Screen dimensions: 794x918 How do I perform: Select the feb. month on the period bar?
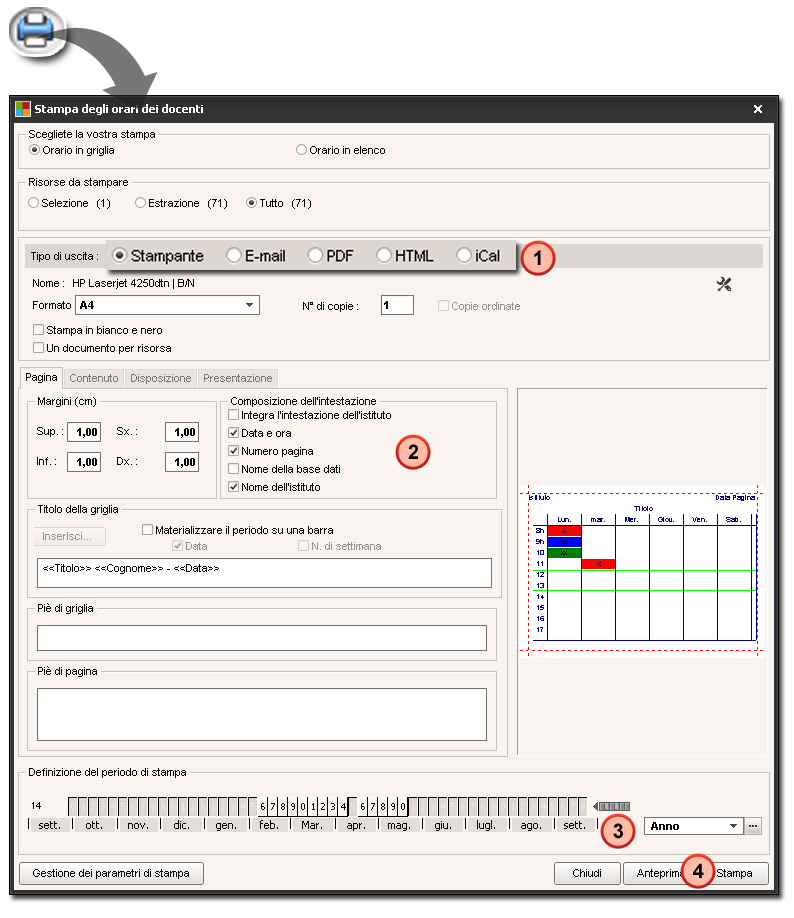(269, 825)
